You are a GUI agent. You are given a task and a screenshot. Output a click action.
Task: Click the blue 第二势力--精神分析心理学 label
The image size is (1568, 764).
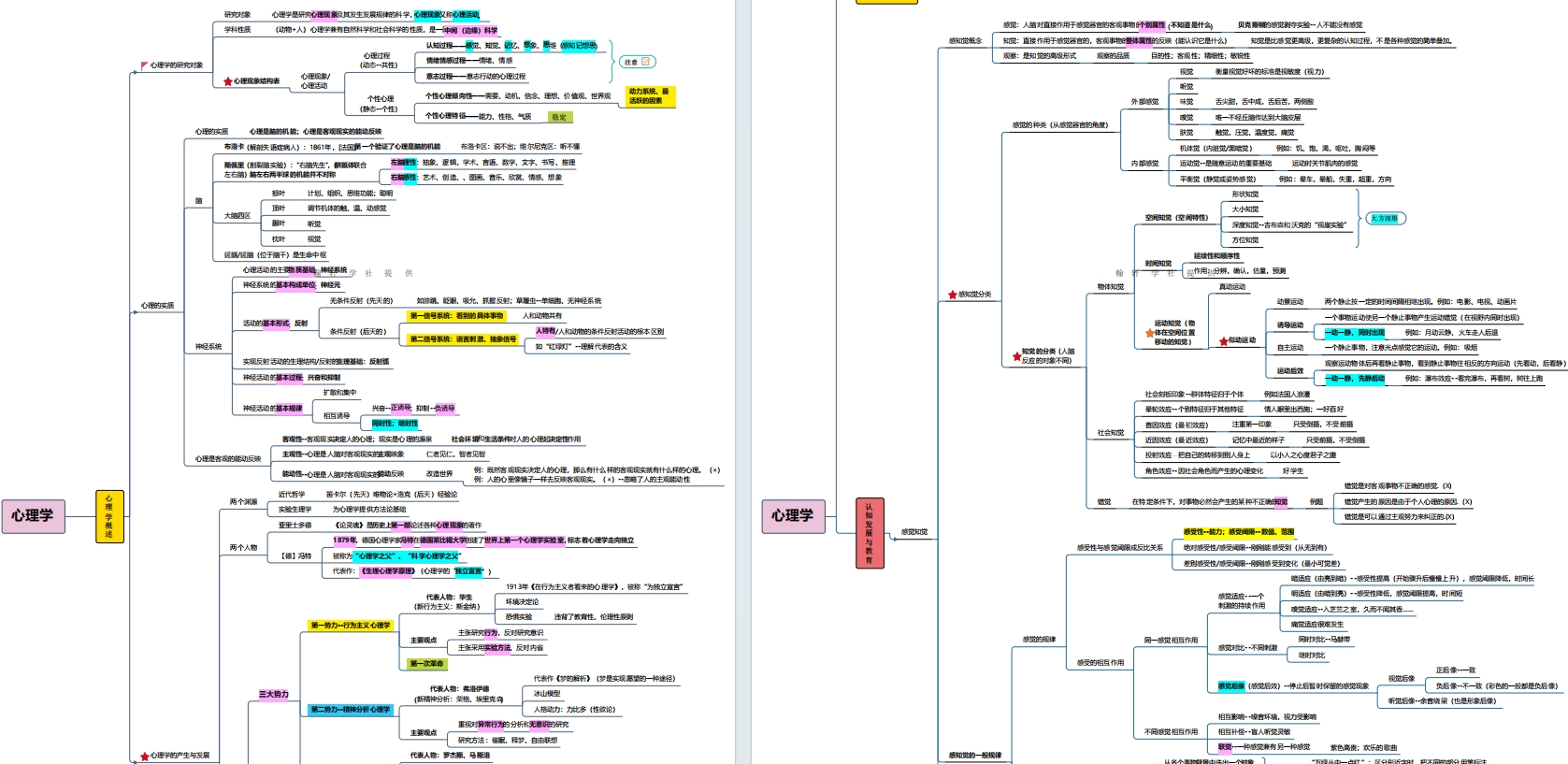[x=351, y=710]
